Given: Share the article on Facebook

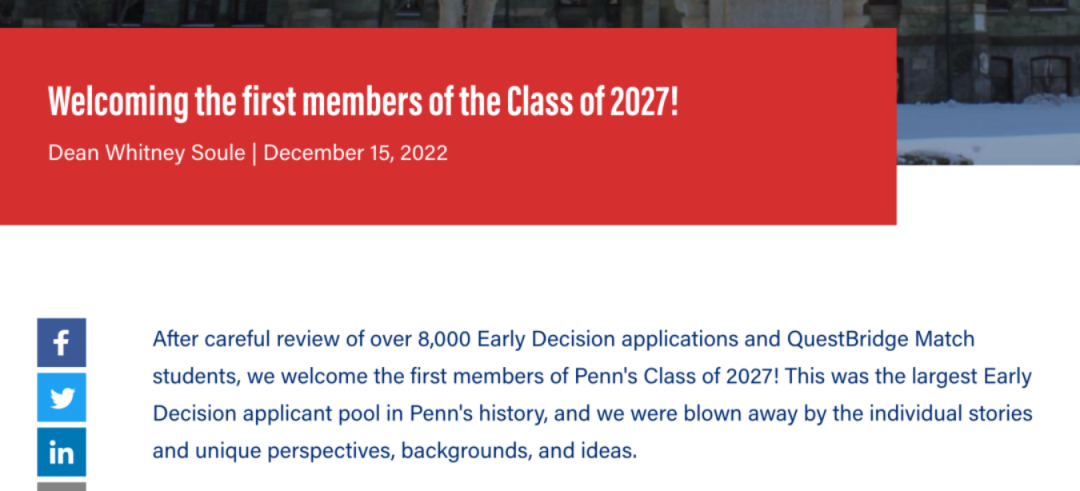Looking at the screenshot, I should [x=61, y=342].
